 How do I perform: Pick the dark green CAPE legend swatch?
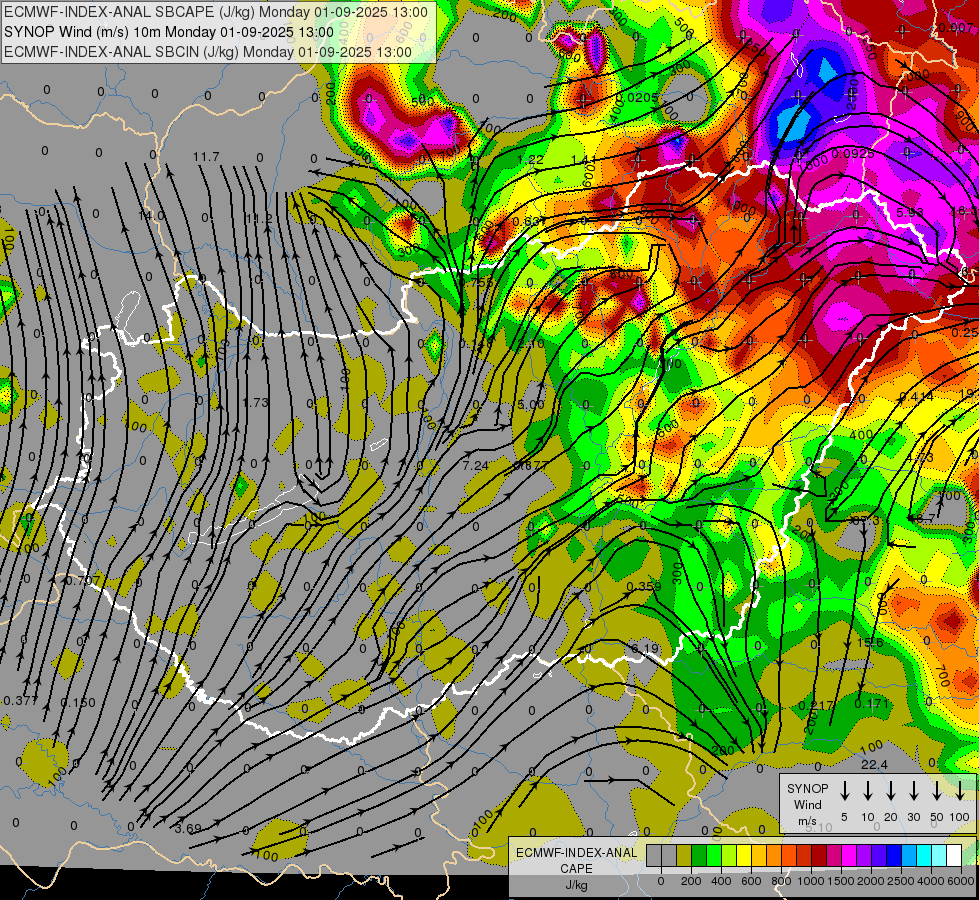[x=699, y=855]
